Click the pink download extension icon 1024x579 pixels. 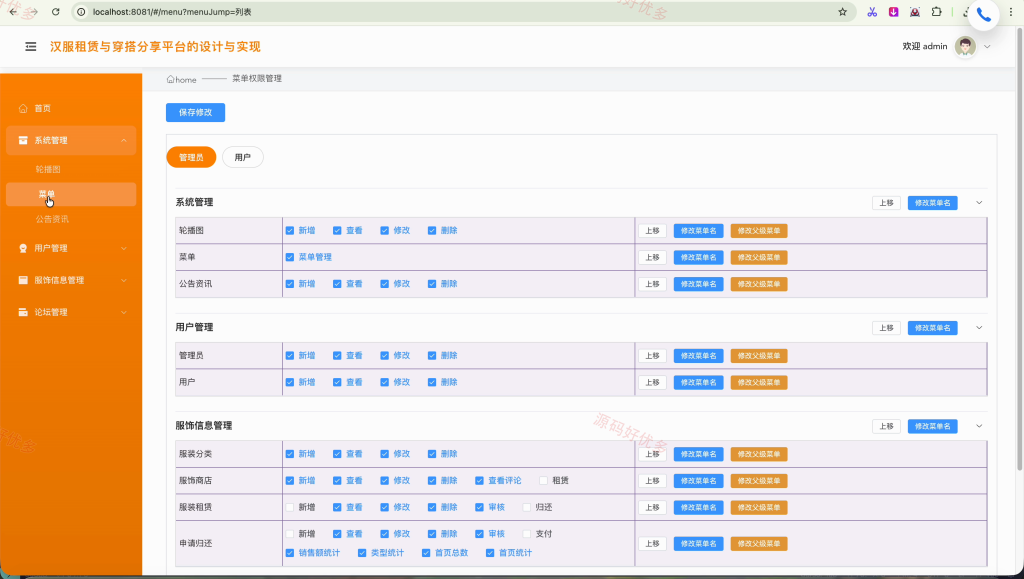point(893,12)
